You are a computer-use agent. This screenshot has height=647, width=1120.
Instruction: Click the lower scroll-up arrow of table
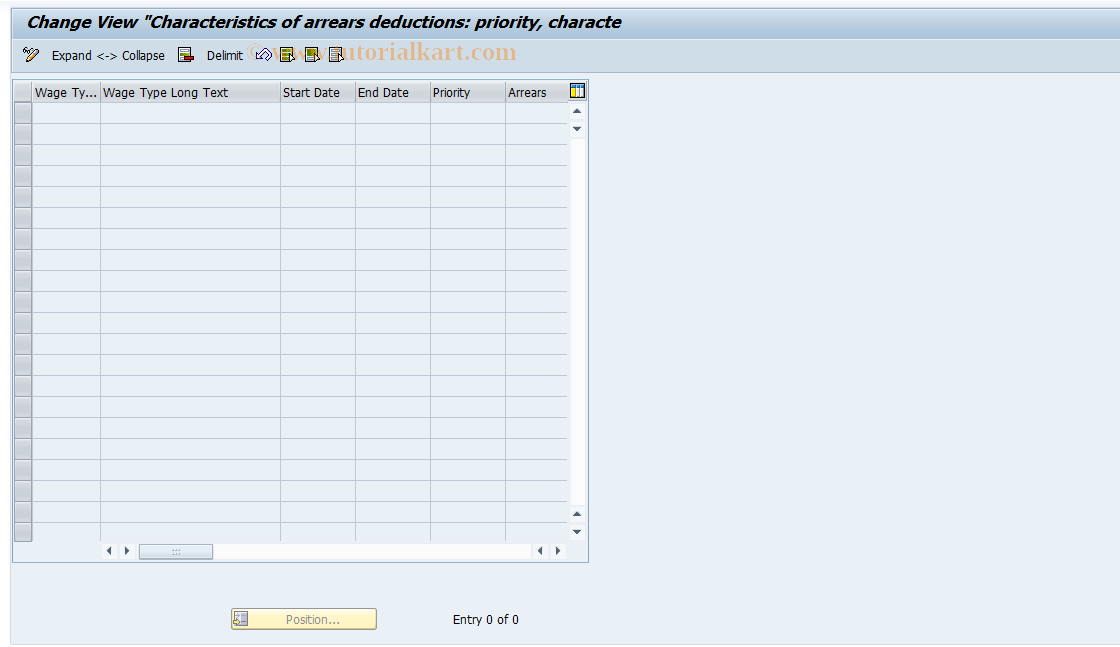577,514
